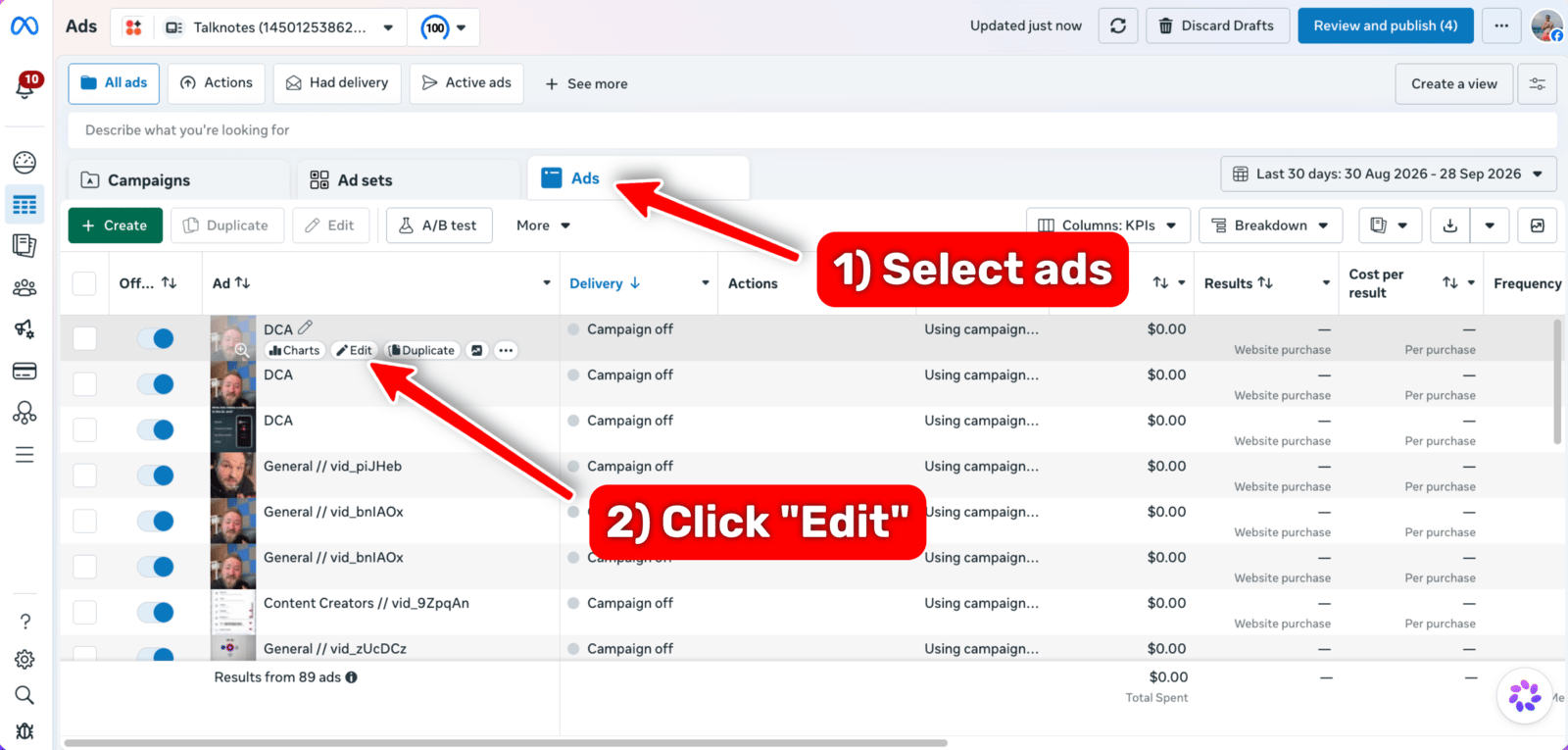
Task: Click the export download icon
Action: click(x=1450, y=225)
